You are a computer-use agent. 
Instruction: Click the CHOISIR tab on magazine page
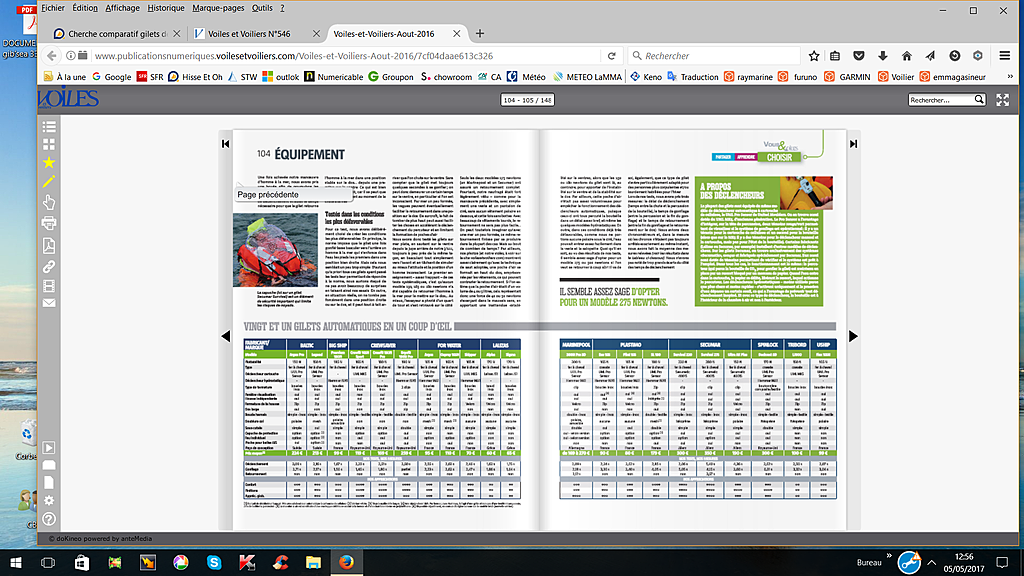[779, 157]
